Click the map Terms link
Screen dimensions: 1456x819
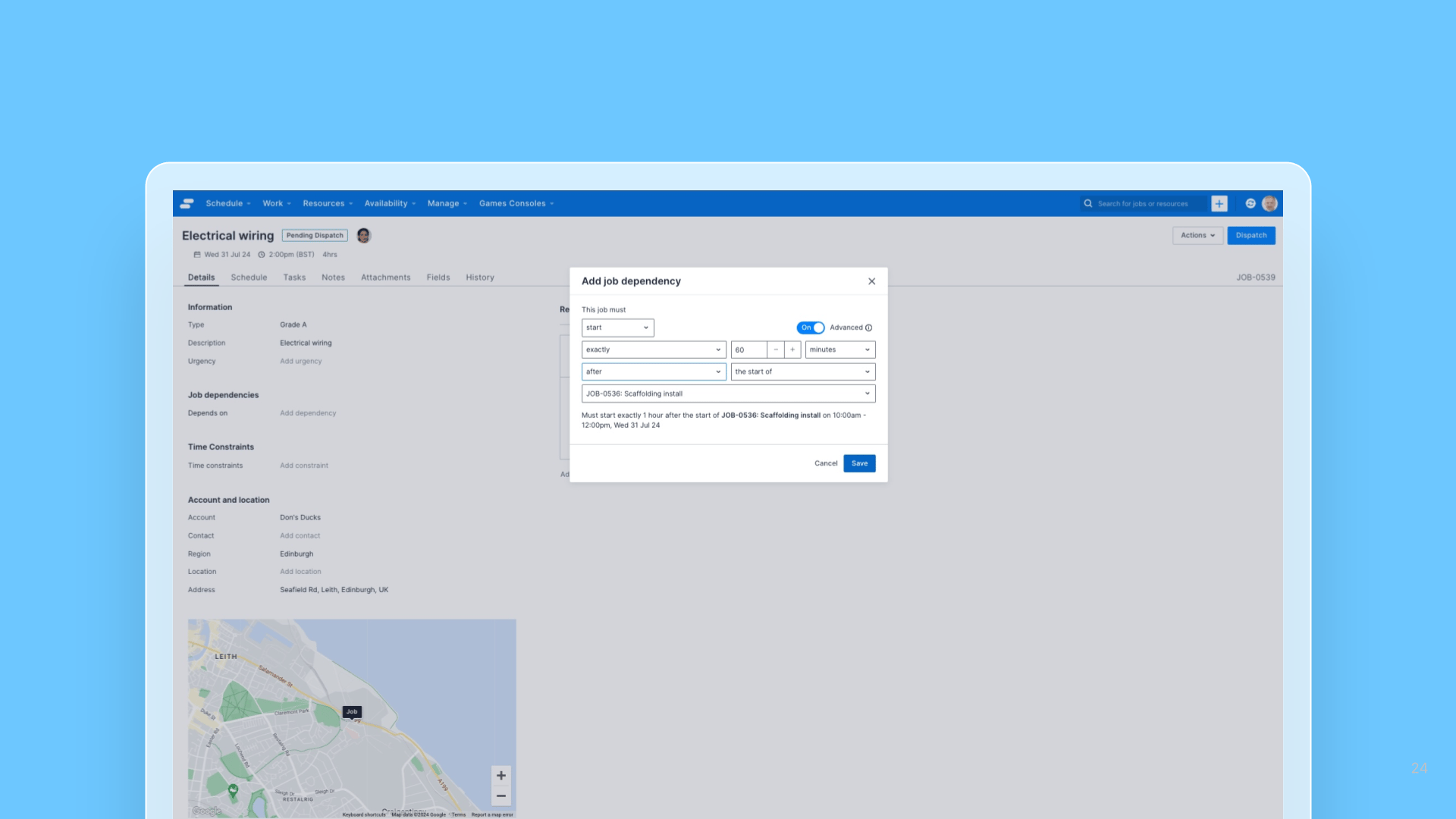coord(459,814)
